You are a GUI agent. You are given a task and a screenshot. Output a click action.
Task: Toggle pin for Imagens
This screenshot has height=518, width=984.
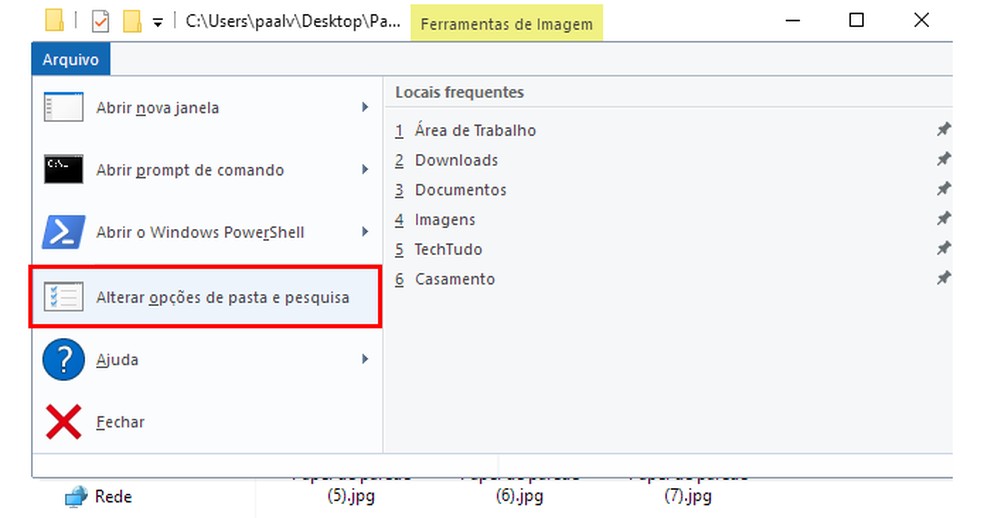(943, 219)
